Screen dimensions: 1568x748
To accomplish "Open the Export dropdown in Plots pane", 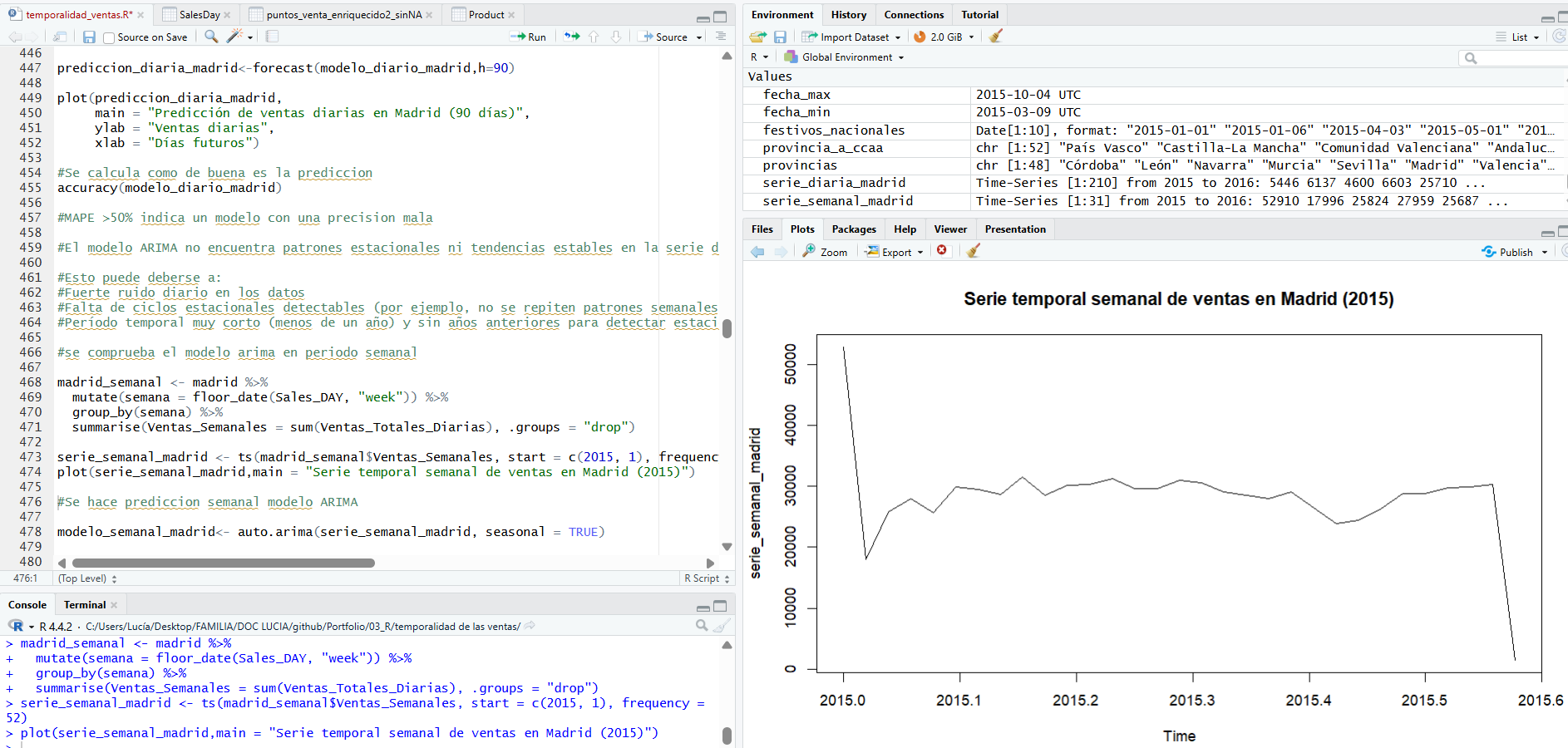I will click(895, 252).
